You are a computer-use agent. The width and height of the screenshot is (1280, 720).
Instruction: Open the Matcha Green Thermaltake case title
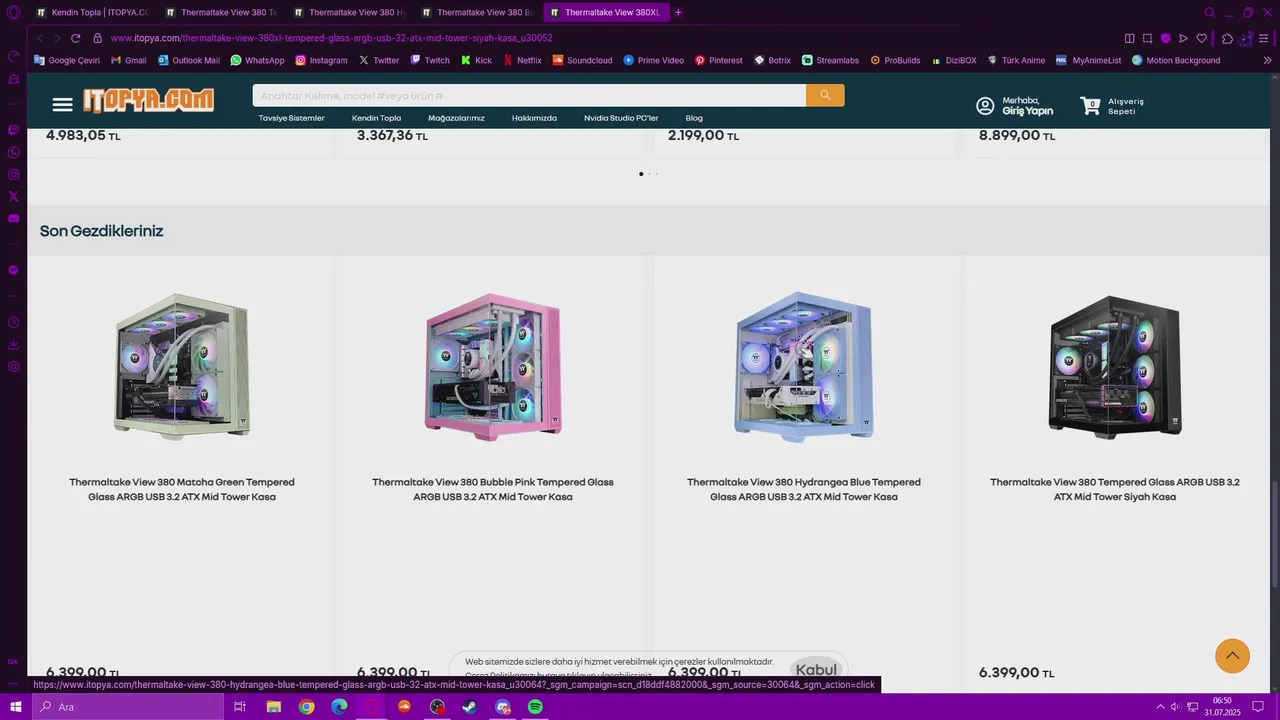182,489
